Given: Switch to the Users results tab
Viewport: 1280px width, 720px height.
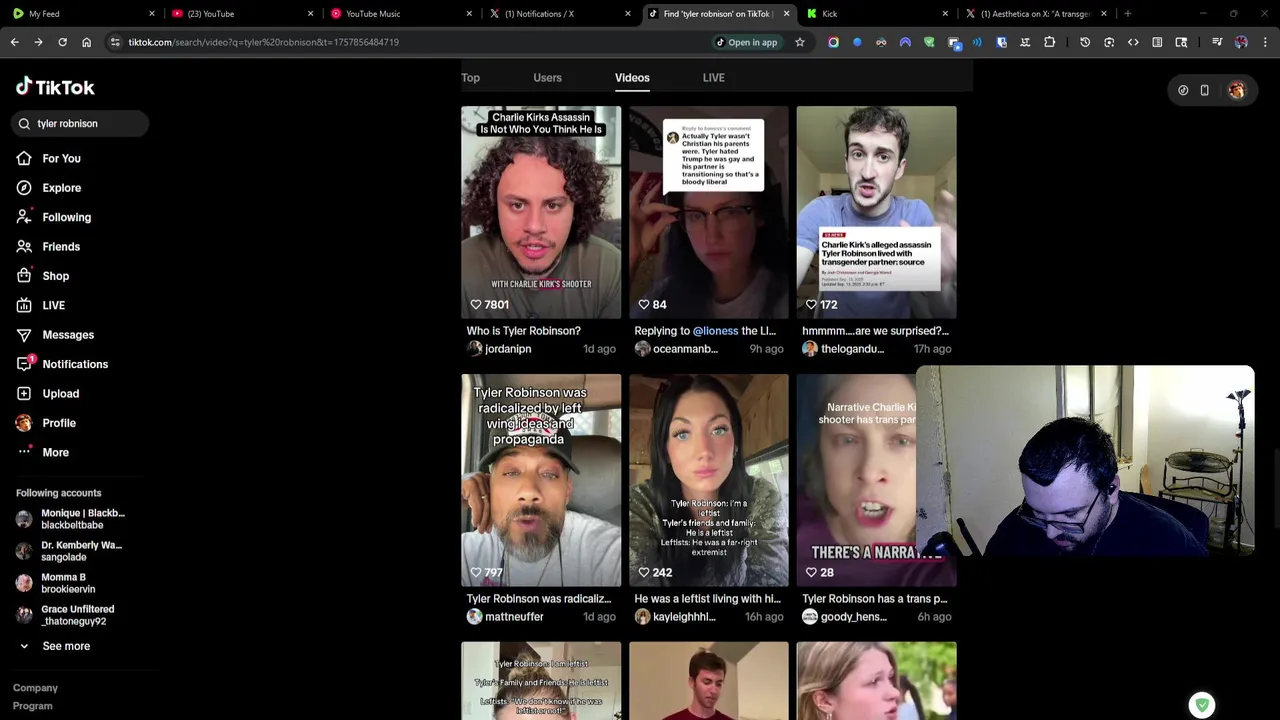Looking at the screenshot, I should pyautogui.click(x=547, y=77).
